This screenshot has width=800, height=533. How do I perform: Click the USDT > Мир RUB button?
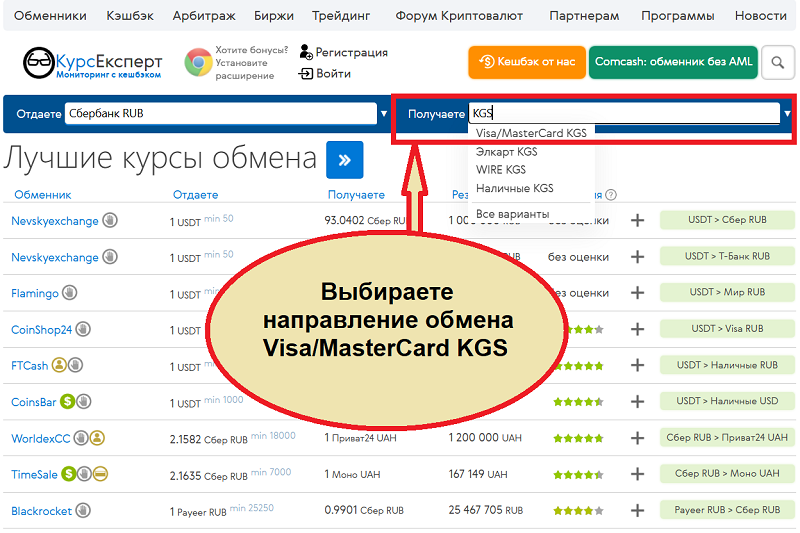(x=727, y=292)
